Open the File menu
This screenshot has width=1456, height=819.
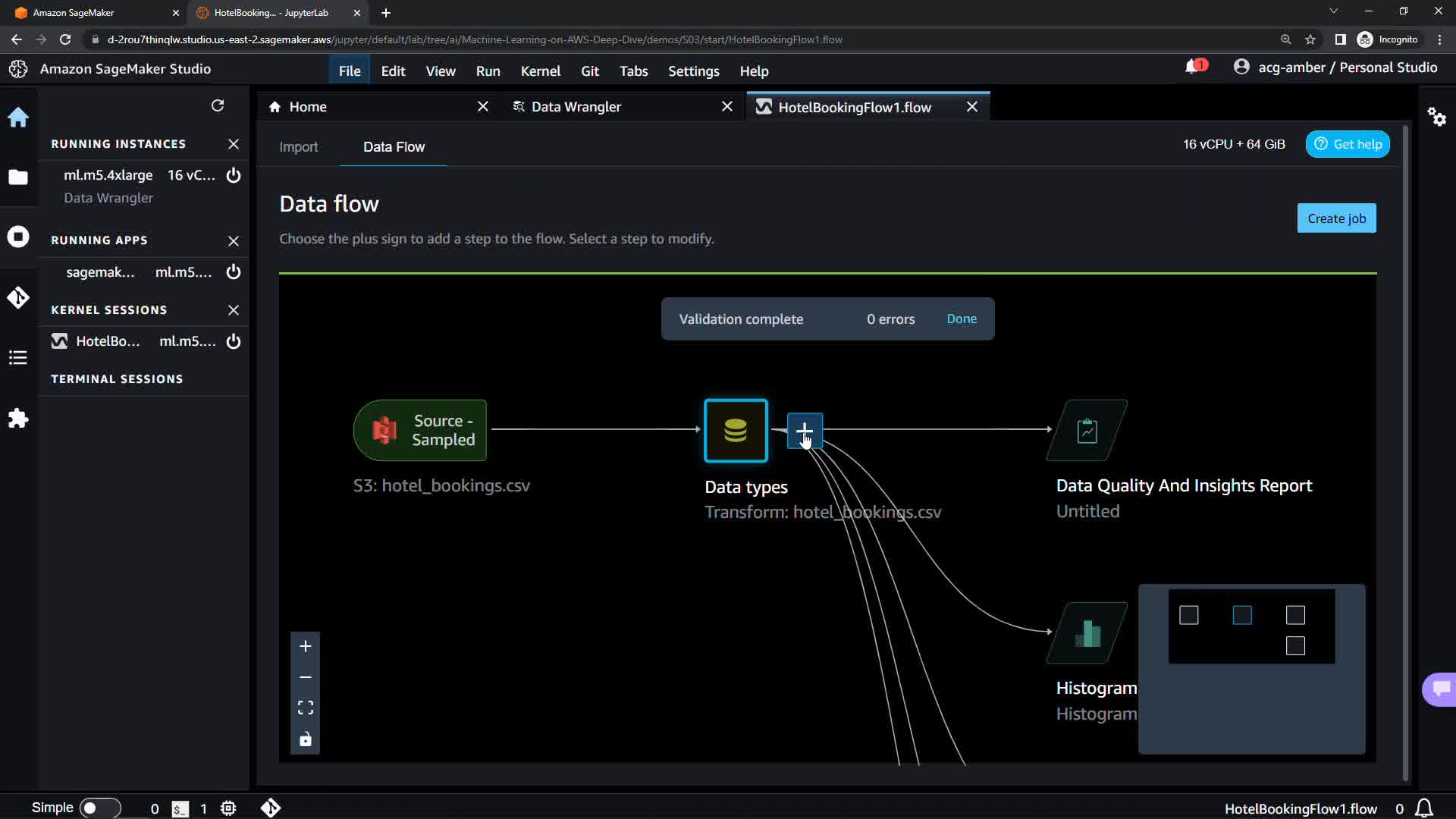[350, 71]
